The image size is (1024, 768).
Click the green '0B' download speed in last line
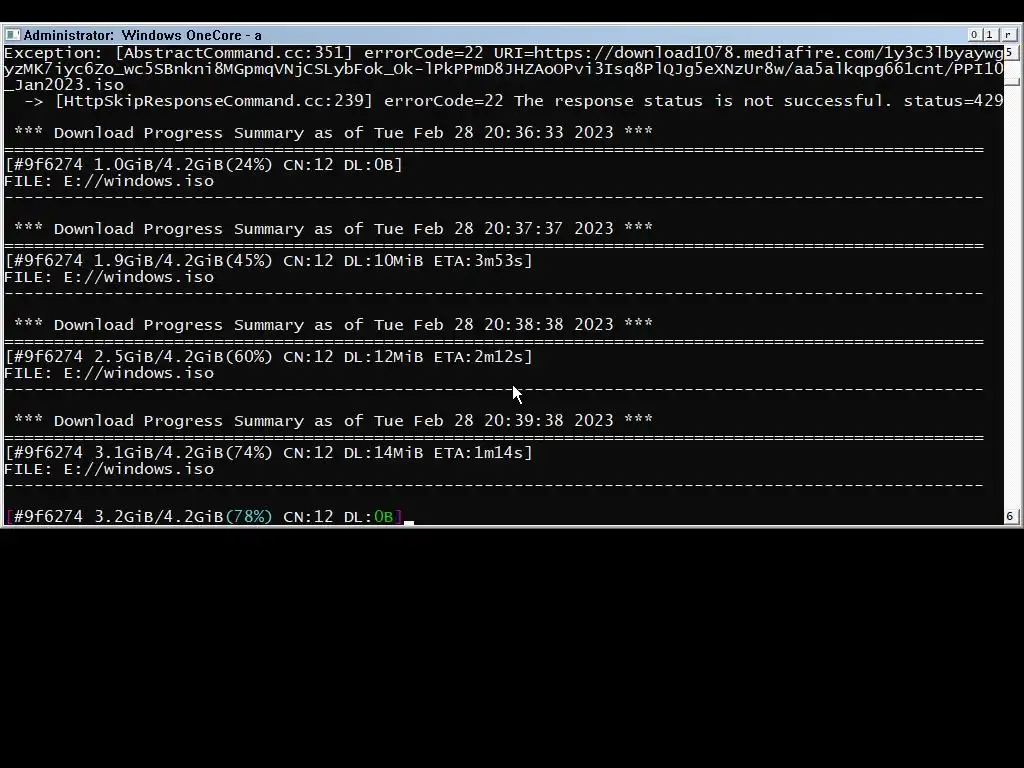(x=383, y=517)
